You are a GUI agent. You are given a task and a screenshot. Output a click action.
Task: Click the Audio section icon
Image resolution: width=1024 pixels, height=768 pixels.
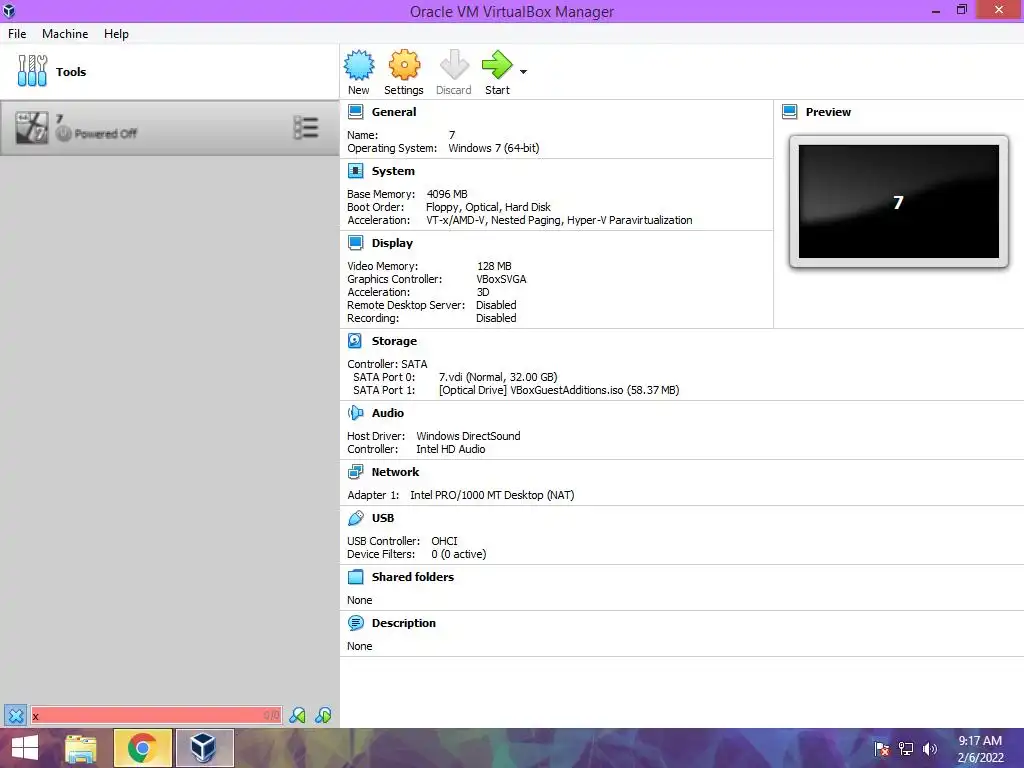click(x=355, y=413)
